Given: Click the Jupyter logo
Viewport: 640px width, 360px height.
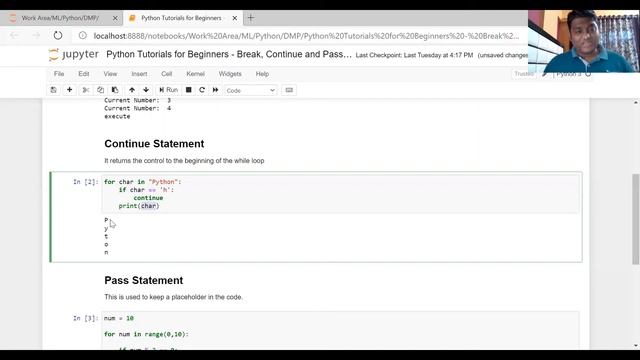Looking at the screenshot, I should click(x=74, y=54).
